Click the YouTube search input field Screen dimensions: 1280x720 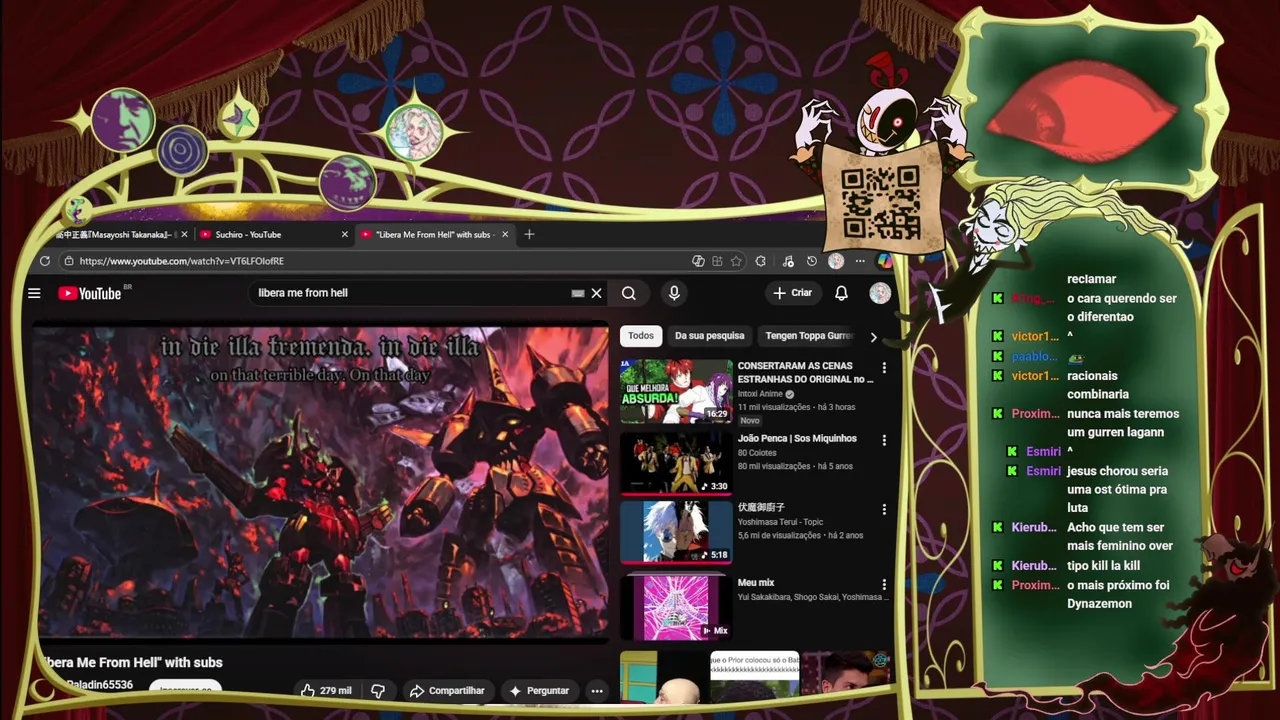[x=410, y=293]
